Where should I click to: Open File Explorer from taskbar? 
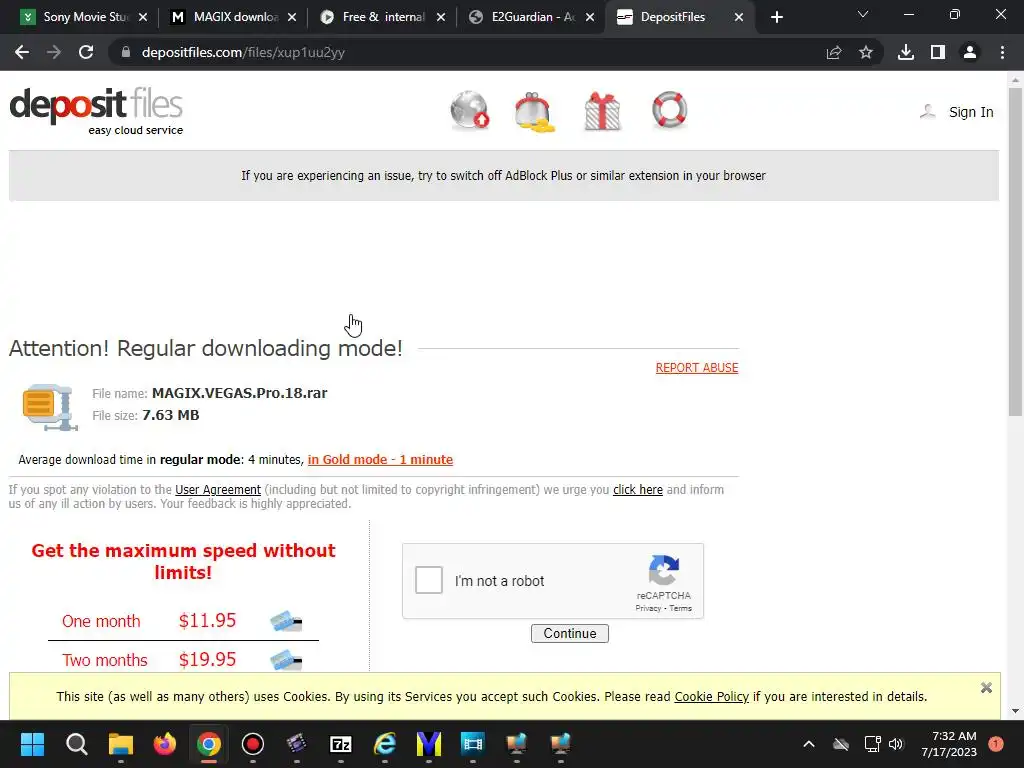click(121, 744)
